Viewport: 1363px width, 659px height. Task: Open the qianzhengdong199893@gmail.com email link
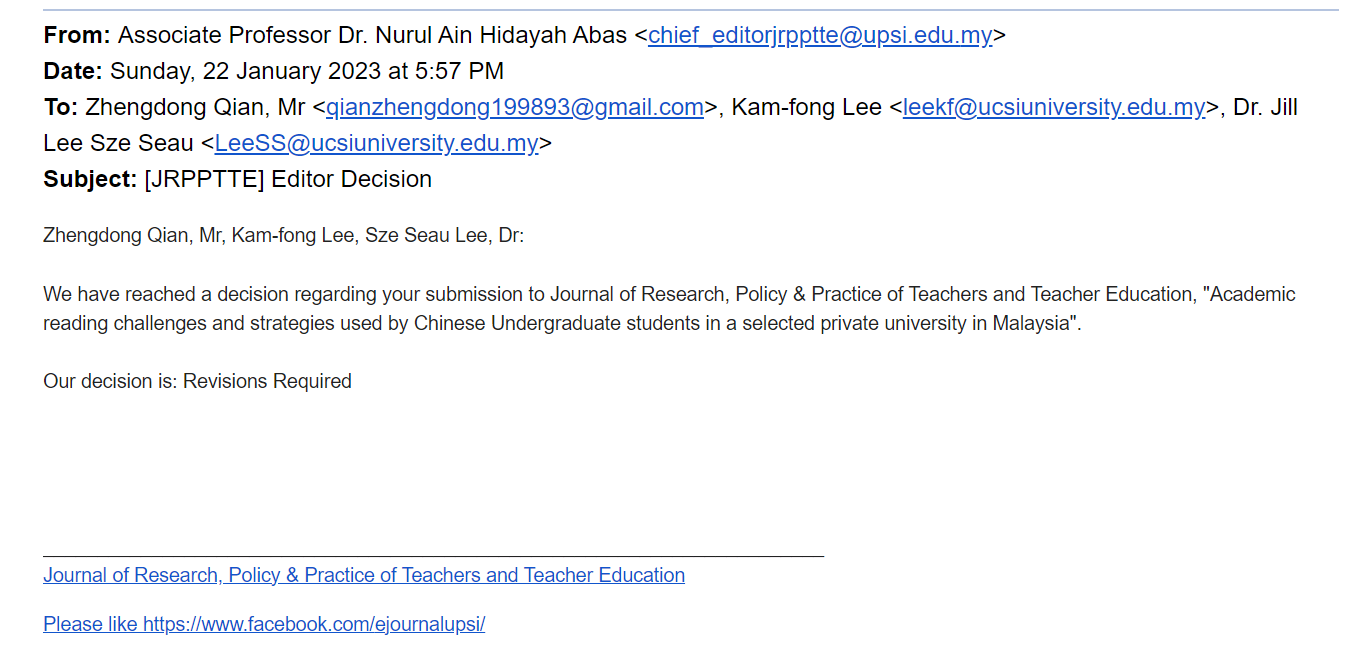tap(515, 107)
